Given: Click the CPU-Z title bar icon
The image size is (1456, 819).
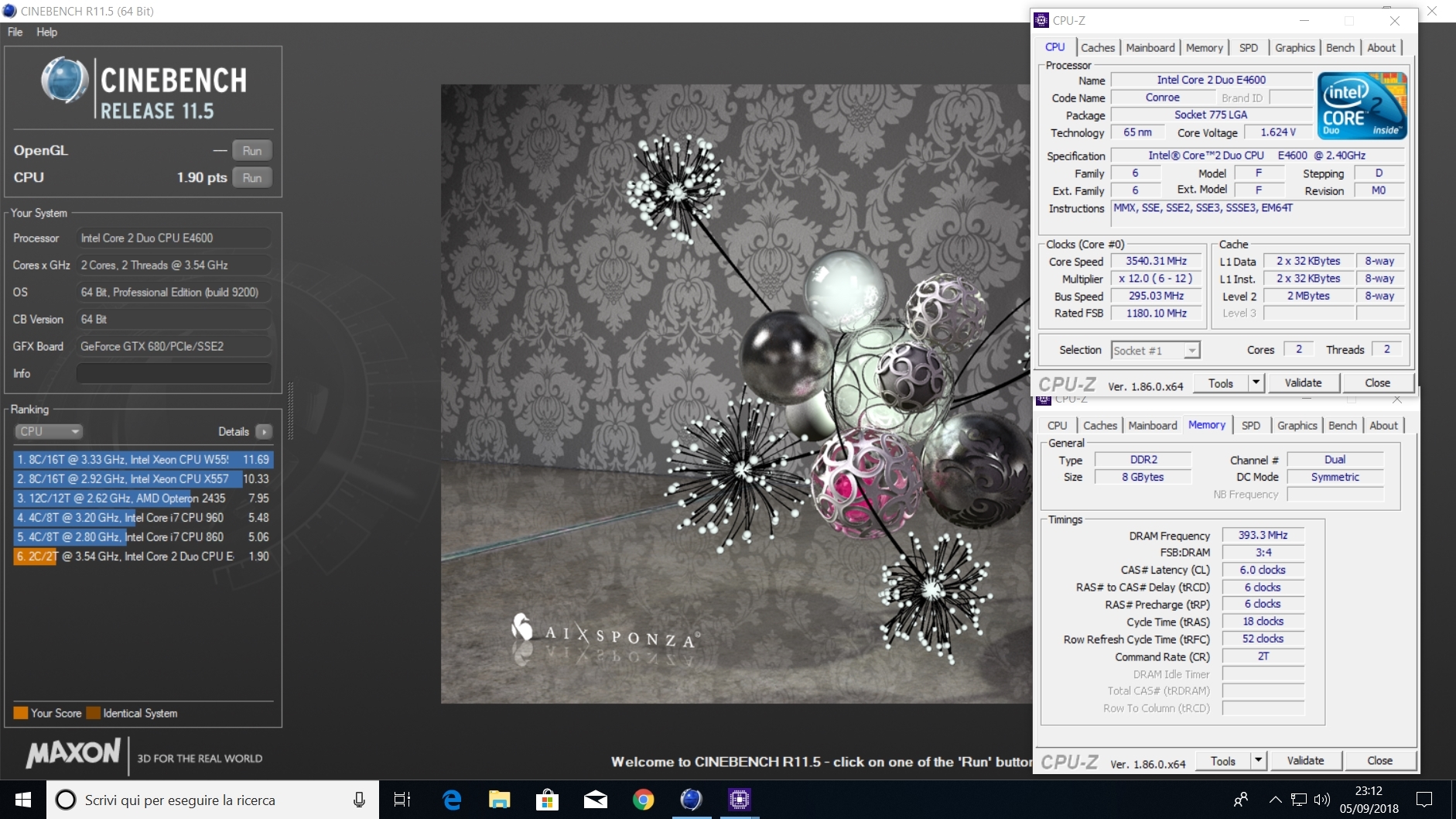Looking at the screenshot, I should click(1042, 20).
